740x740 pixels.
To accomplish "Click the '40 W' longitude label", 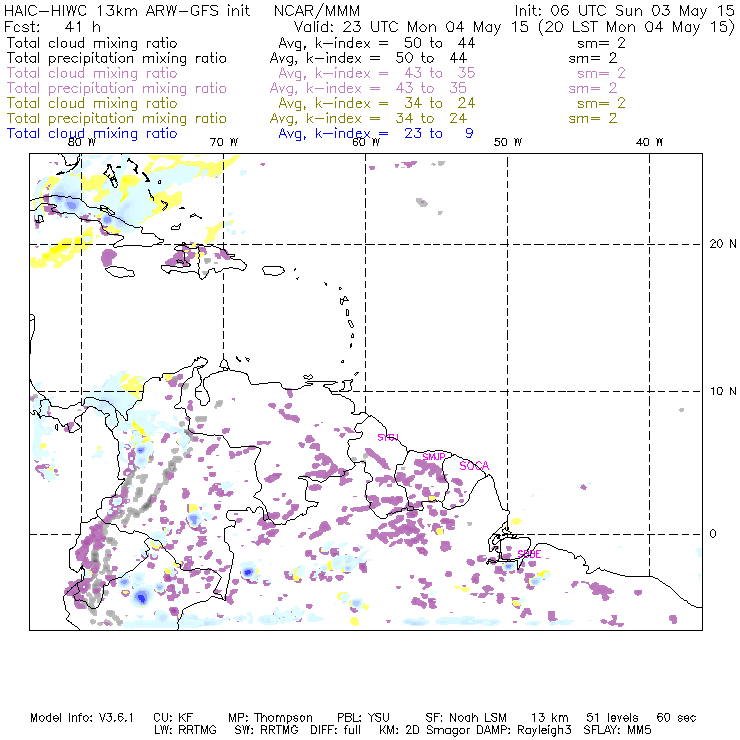I will [x=649, y=142].
